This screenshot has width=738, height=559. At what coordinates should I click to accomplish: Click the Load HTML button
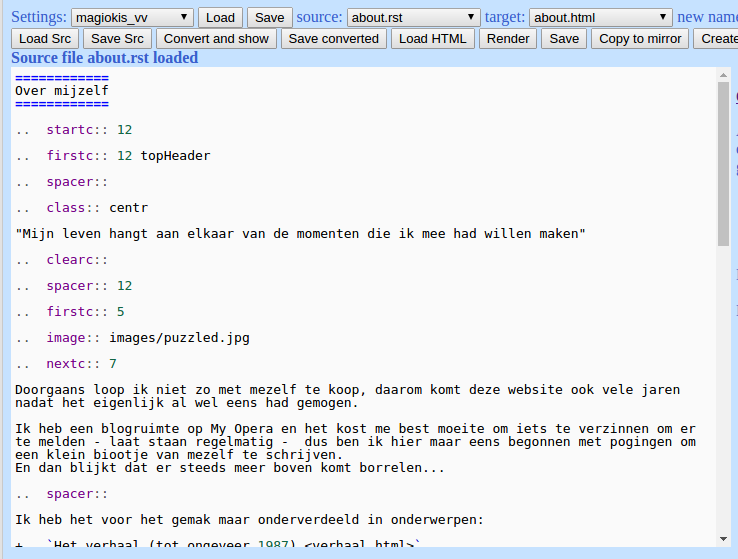(433, 39)
